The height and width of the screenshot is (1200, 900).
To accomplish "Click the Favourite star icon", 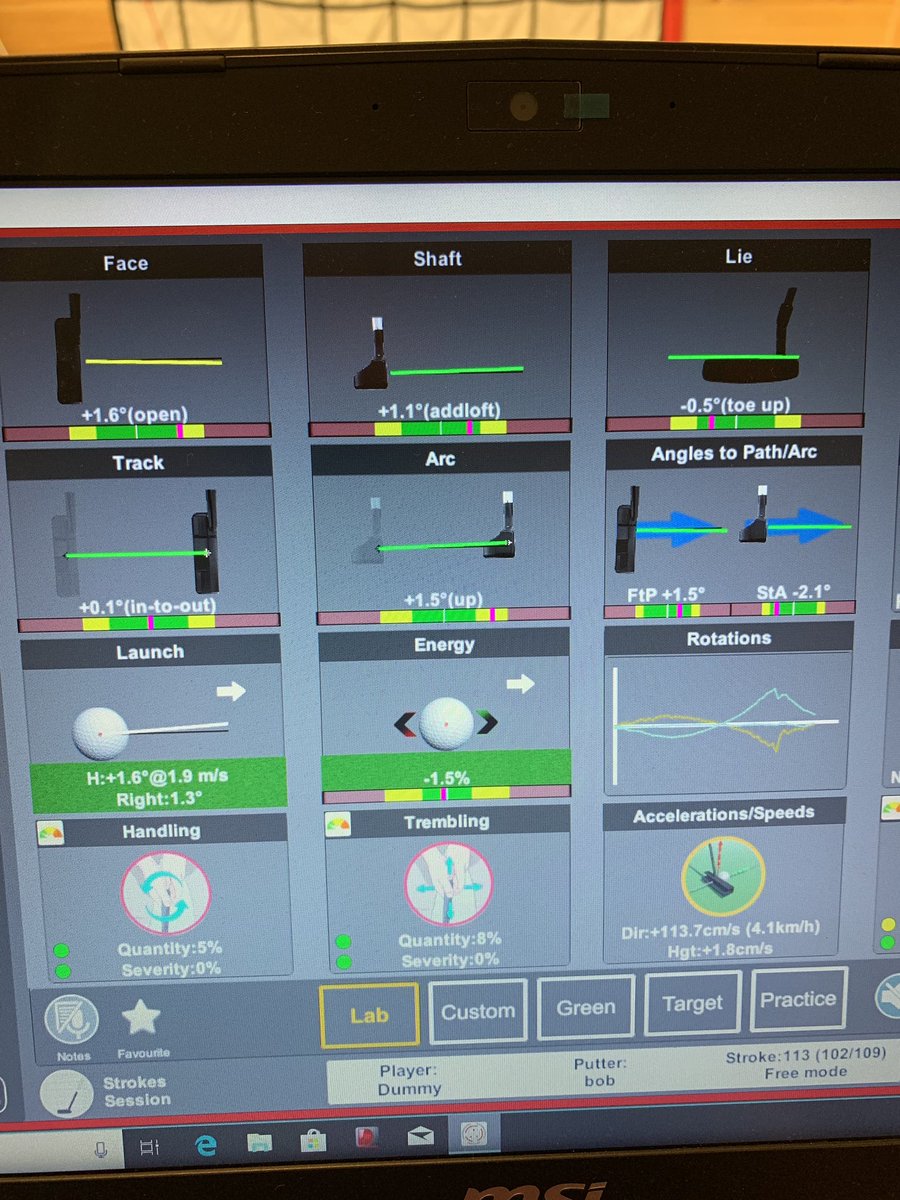I will [x=141, y=1019].
